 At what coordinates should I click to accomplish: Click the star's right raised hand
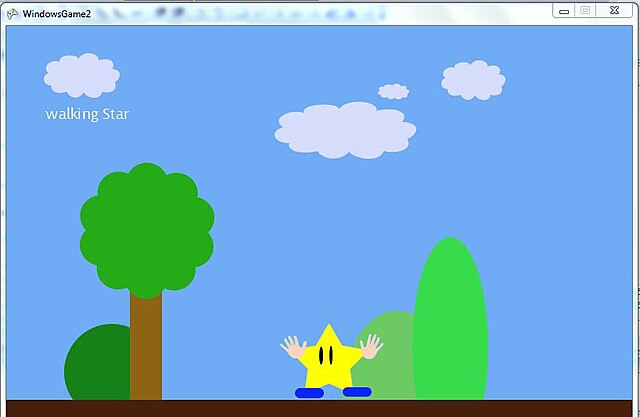pyautogui.click(x=371, y=346)
